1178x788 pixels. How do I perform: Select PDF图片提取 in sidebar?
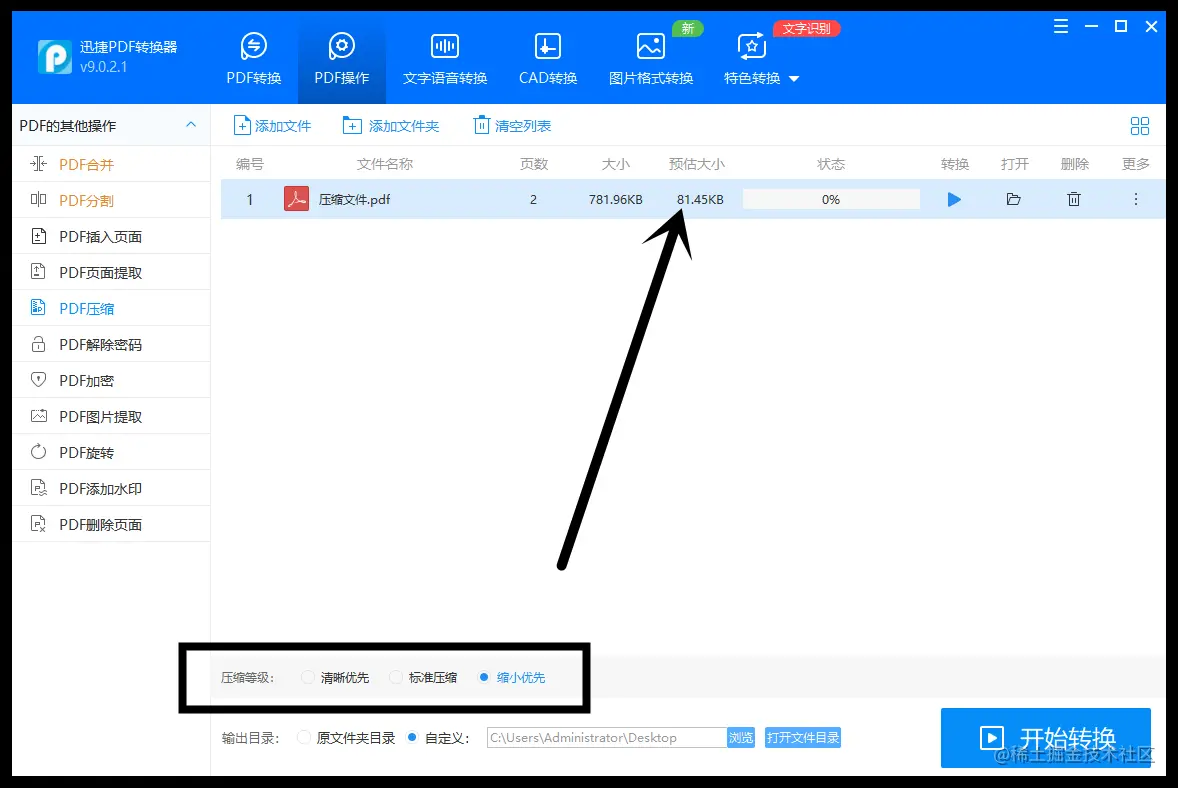click(111, 417)
